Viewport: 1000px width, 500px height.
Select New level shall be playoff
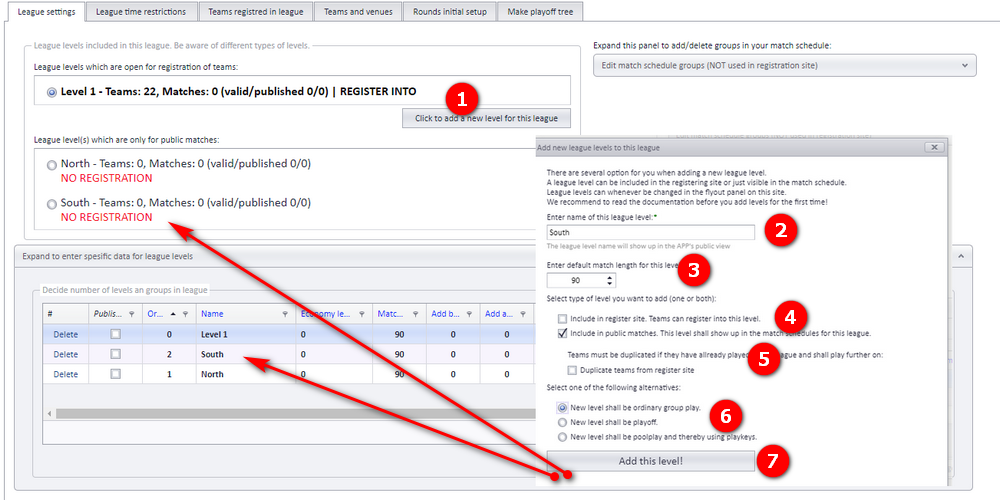coord(562,422)
